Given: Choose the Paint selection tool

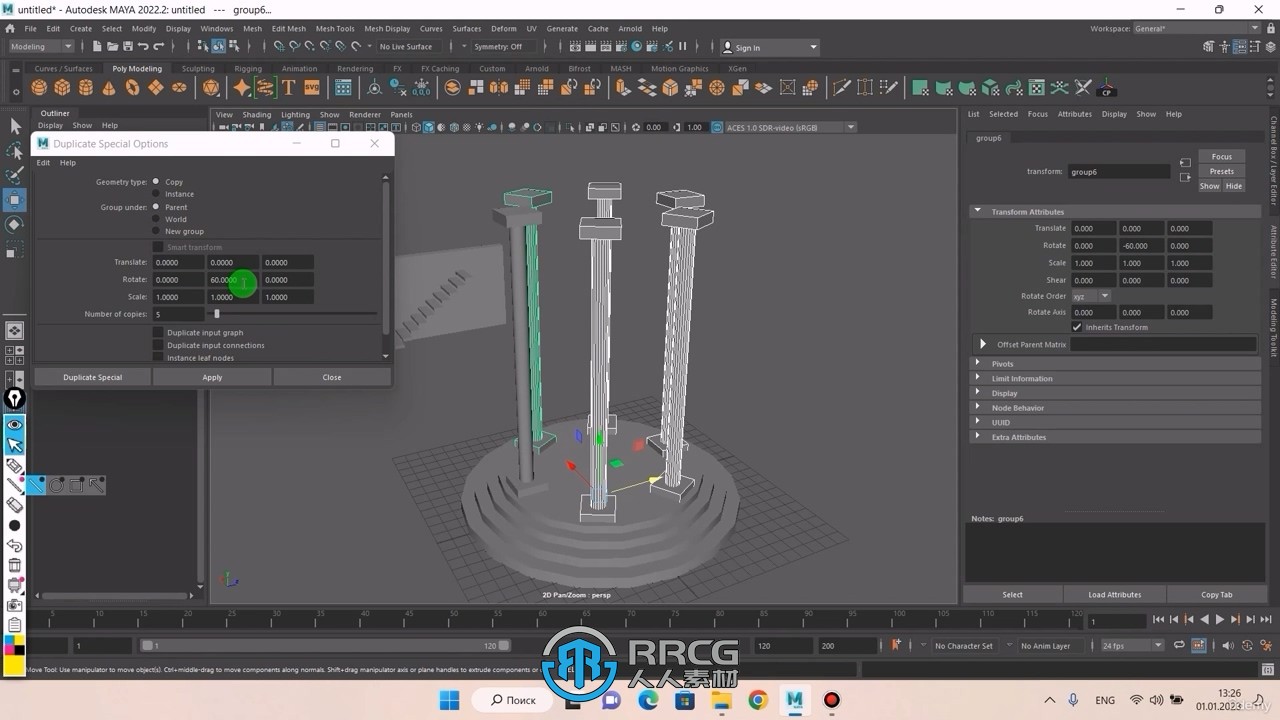Looking at the screenshot, I should click(15, 175).
